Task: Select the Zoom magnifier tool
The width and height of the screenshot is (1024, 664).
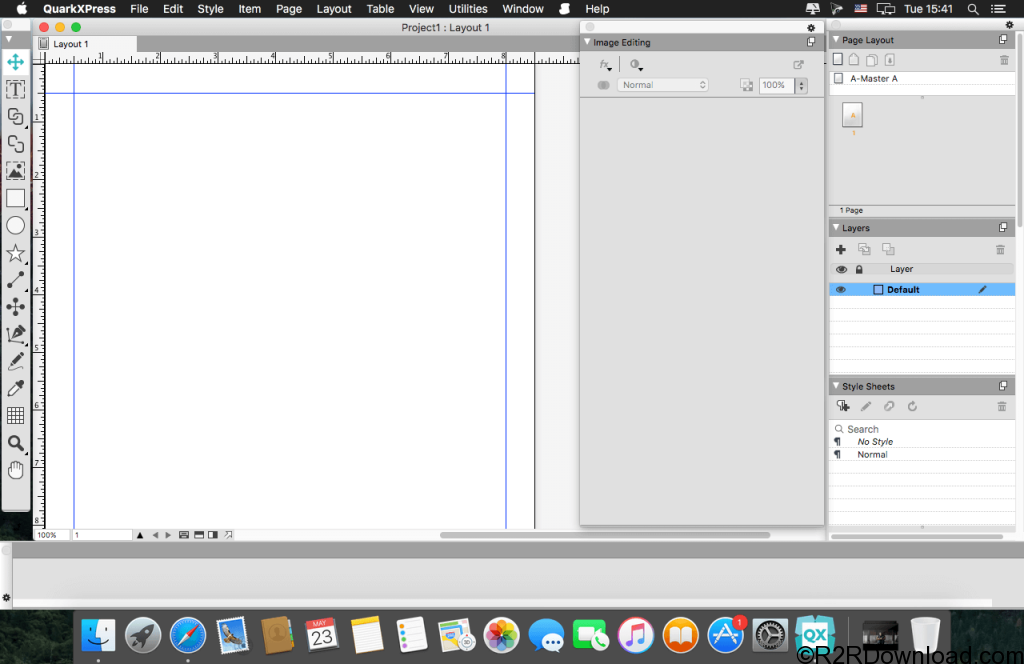Action: [16, 443]
